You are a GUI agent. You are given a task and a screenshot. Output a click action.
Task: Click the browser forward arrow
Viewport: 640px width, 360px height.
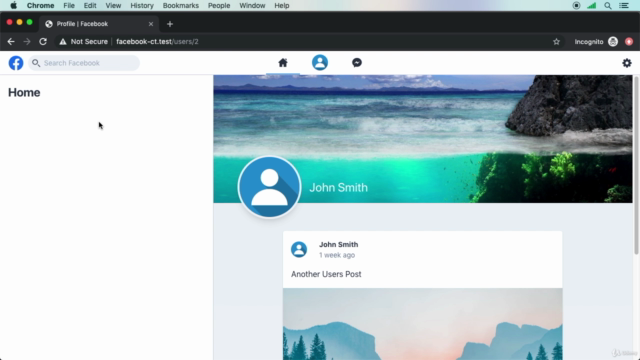27,42
